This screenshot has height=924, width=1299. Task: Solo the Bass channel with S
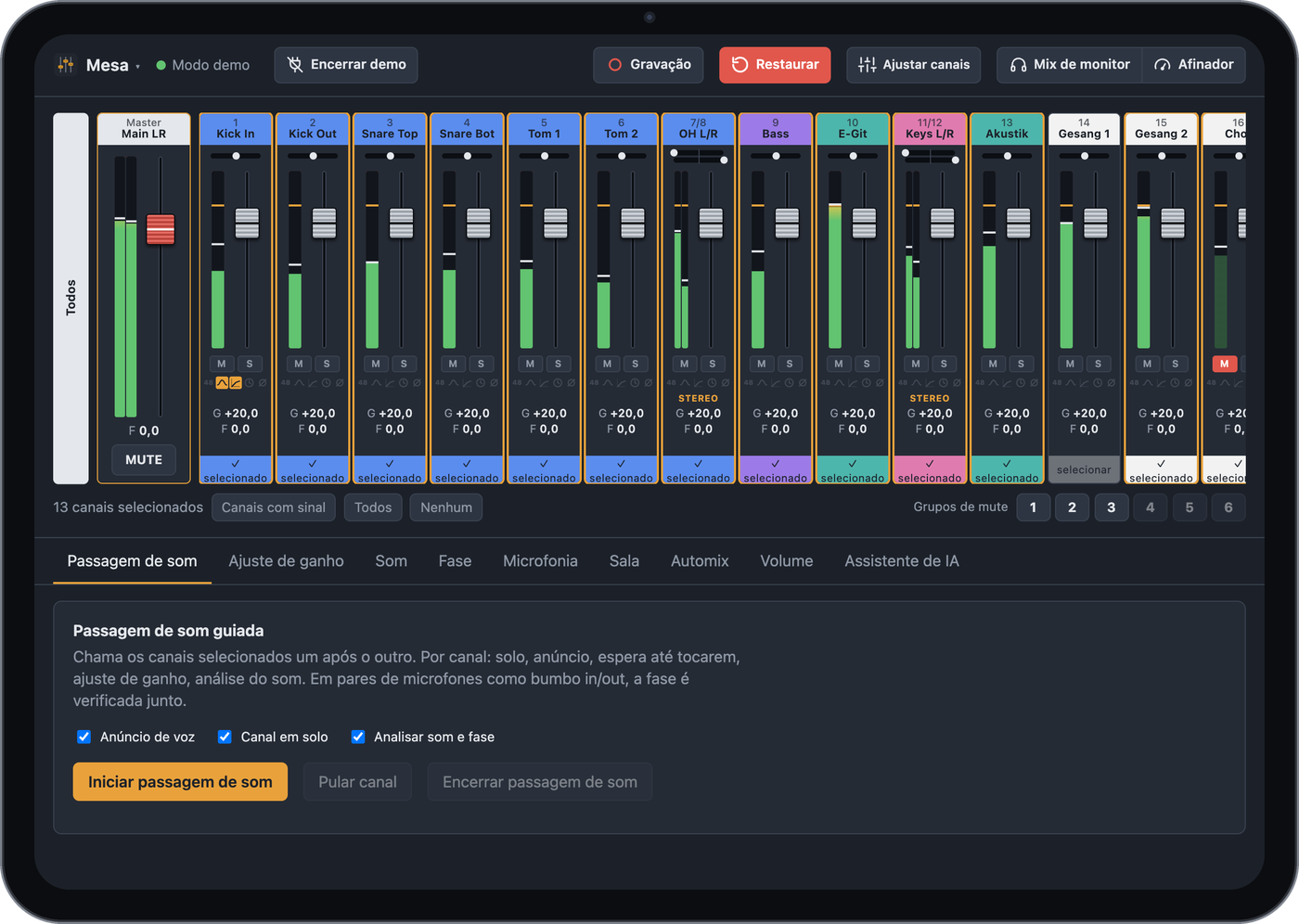[x=790, y=364]
